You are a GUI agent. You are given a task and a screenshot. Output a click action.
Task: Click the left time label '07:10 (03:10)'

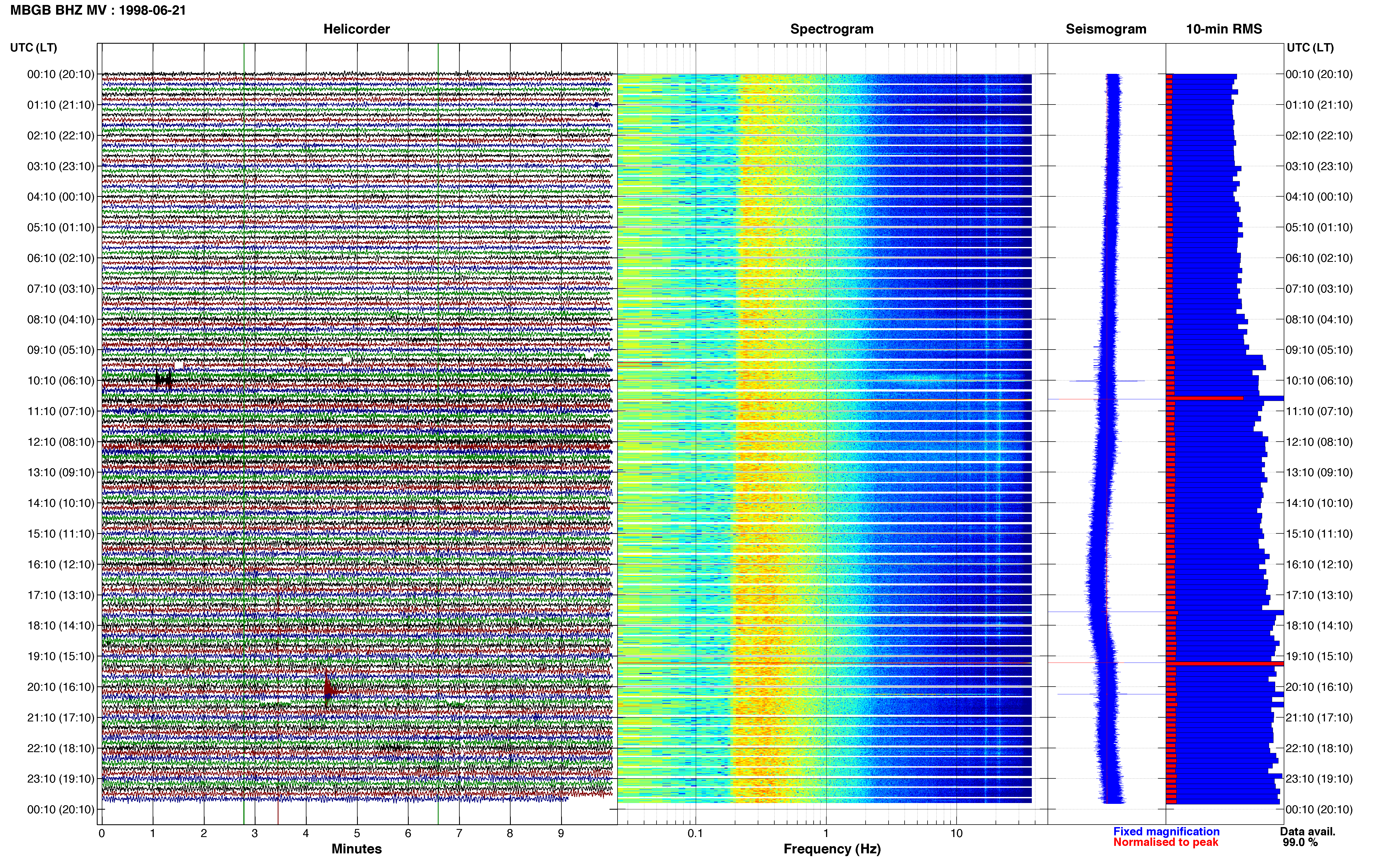click(x=61, y=289)
